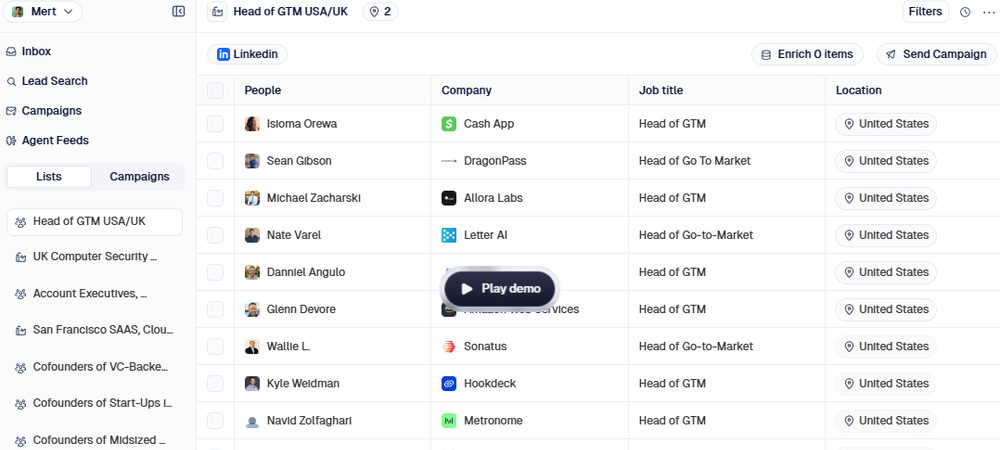Check the Michael Zacharski row checkbox
The width and height of the screenshot is (1000, 450).
pyautogui.click(x=216, y=198)
